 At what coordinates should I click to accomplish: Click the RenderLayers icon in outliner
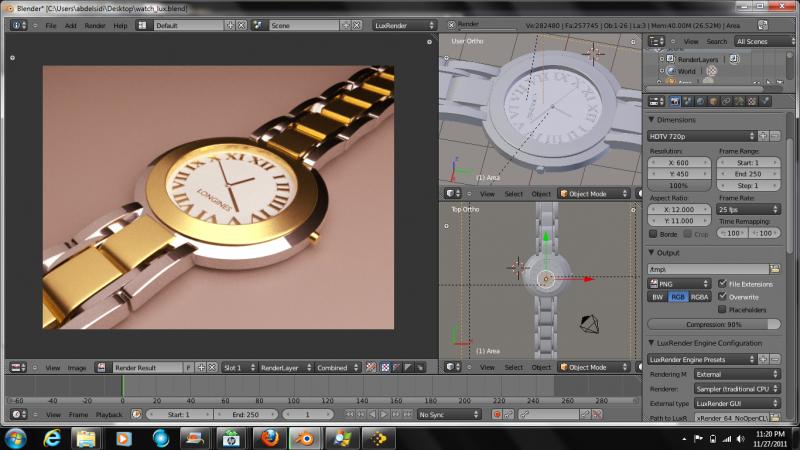click(x=671, y=59)
